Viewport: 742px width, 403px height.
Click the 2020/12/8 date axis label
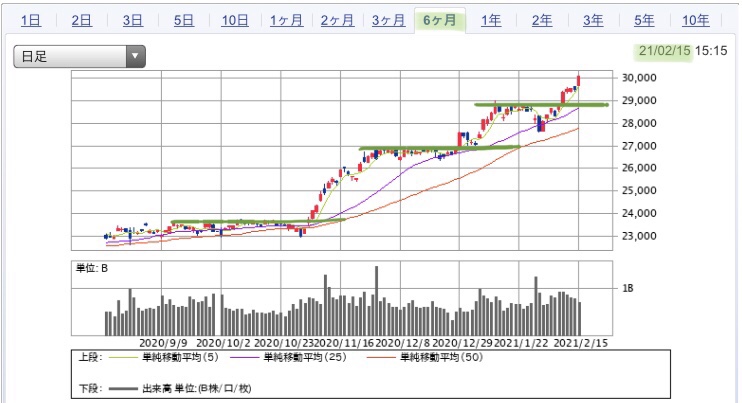tap(403, 343)
